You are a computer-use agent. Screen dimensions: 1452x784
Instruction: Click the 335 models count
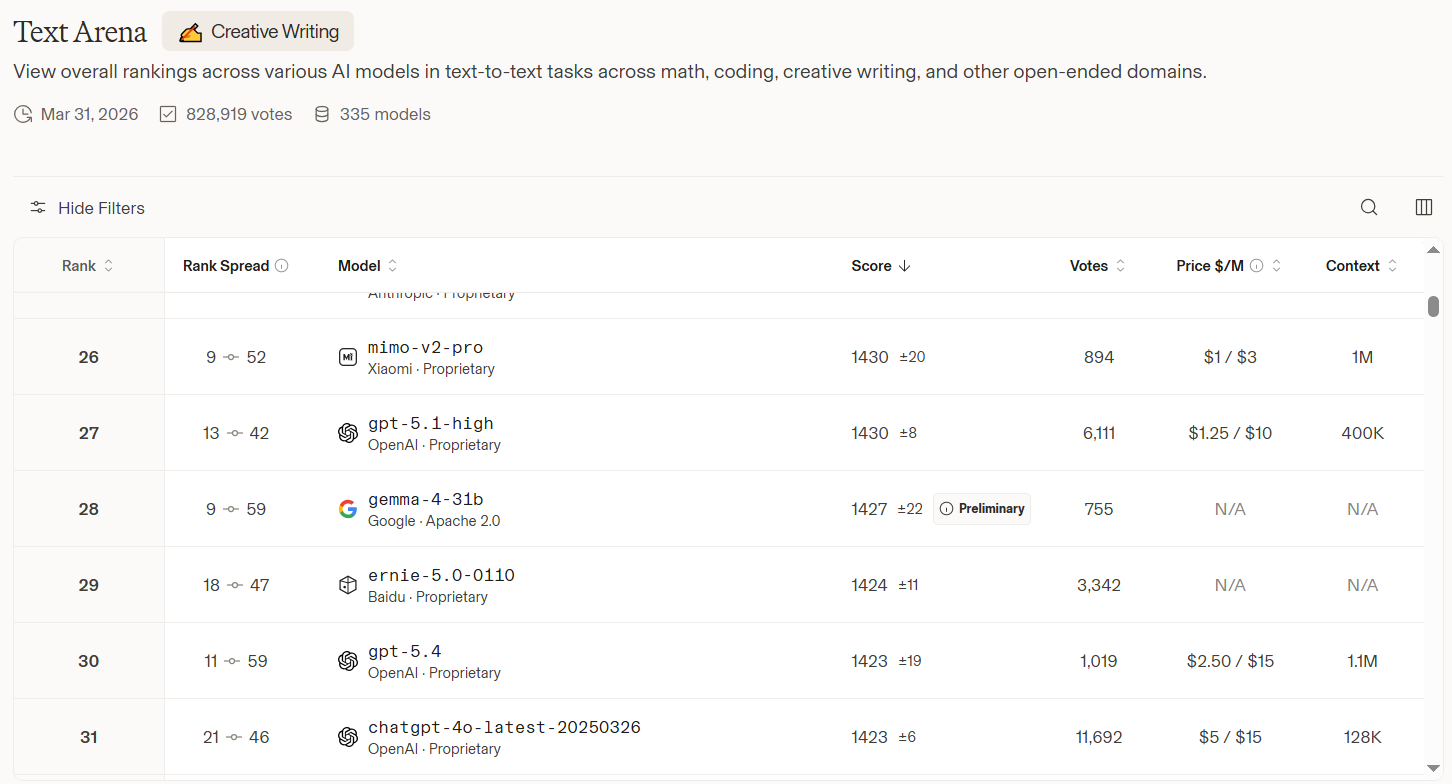pos(385,114)
